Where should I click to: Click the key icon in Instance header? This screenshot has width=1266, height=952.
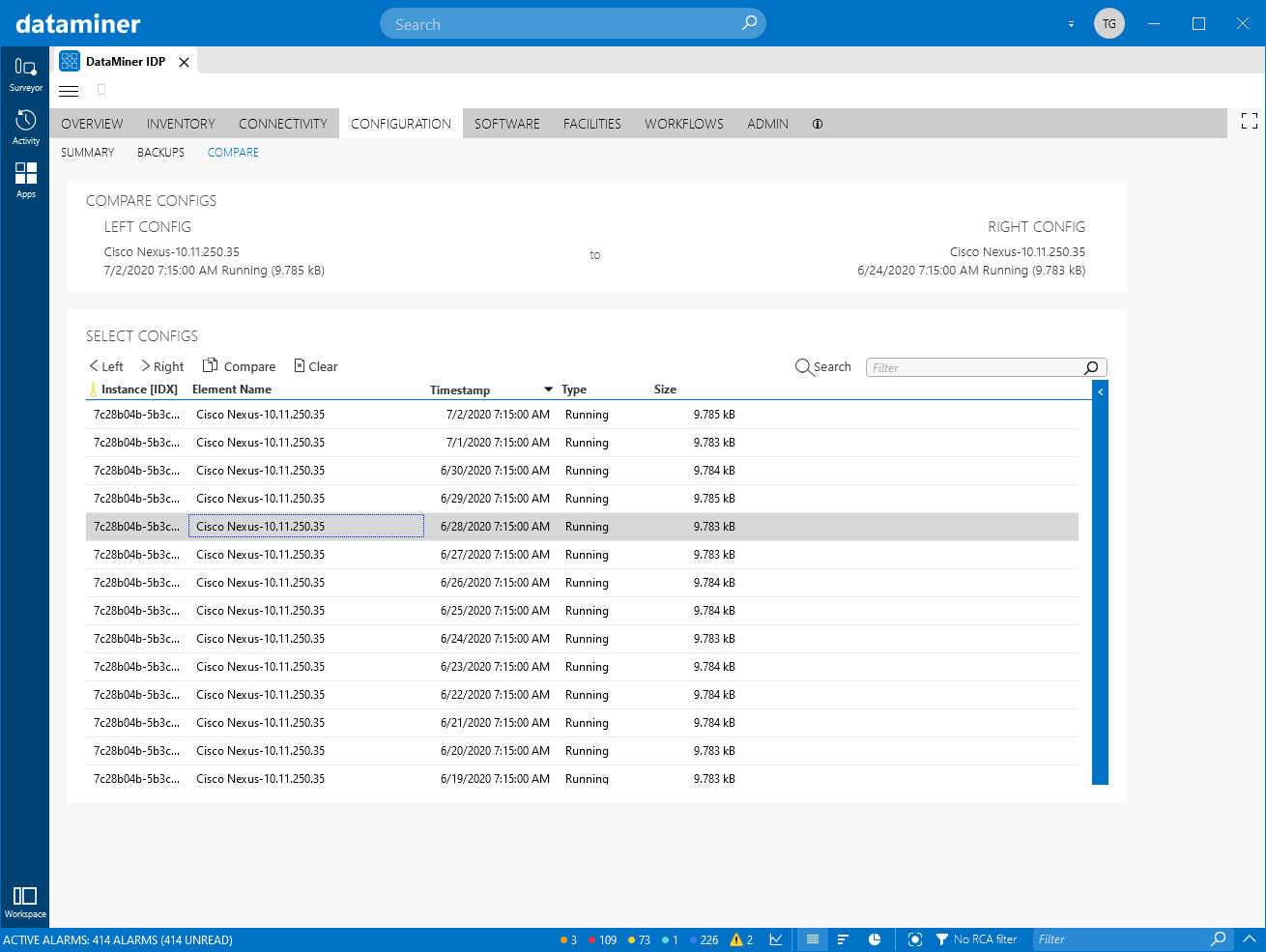93,389
